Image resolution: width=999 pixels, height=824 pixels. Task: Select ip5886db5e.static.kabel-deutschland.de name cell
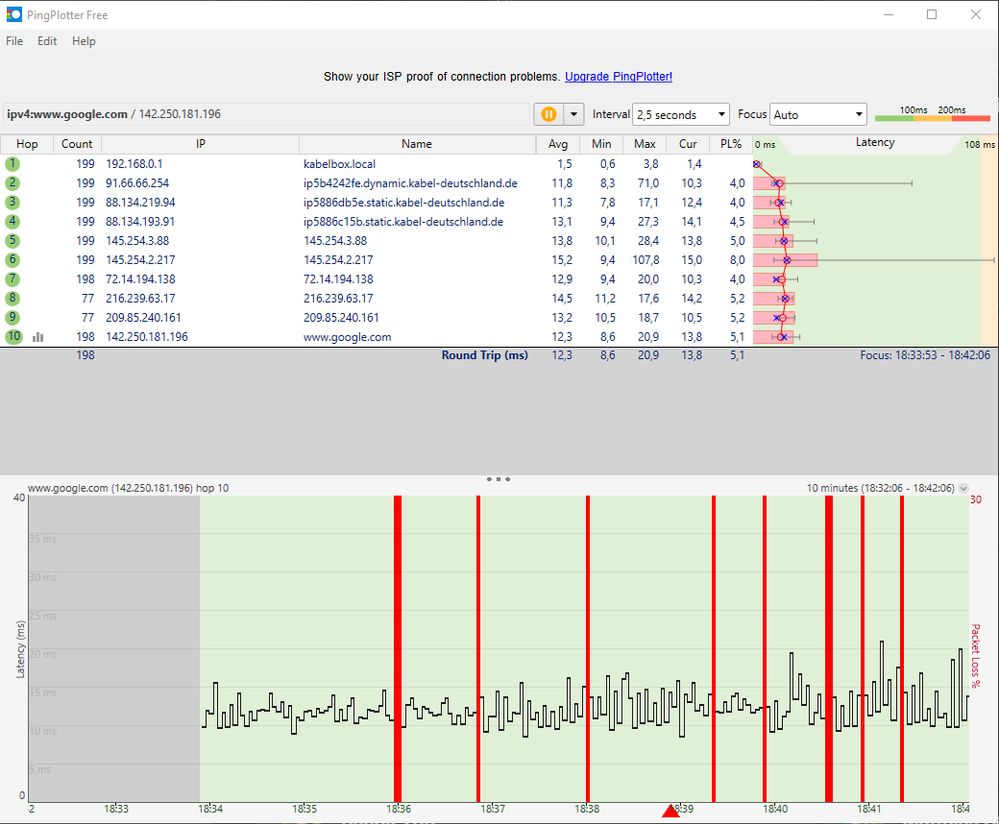coord(404,202)
